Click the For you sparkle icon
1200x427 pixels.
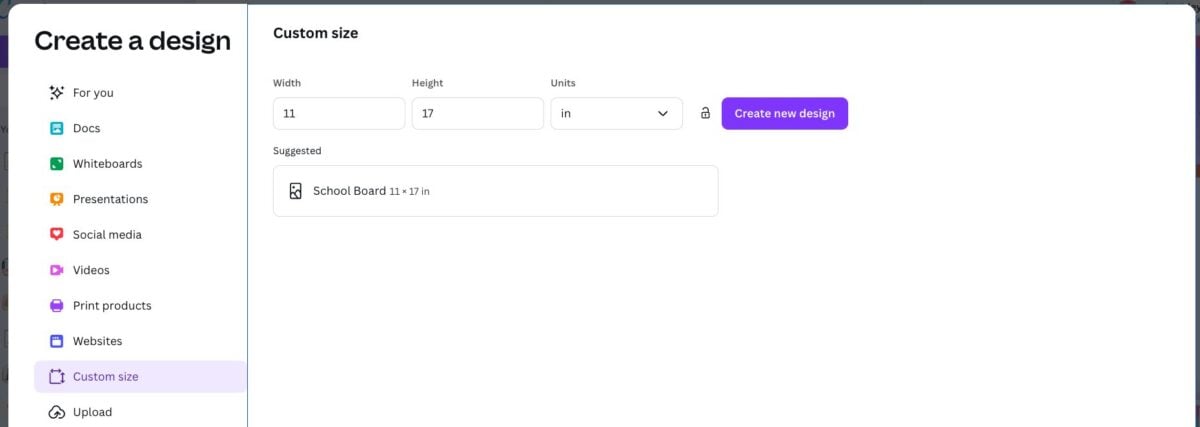pyautogui.click(x=57, y=93)
